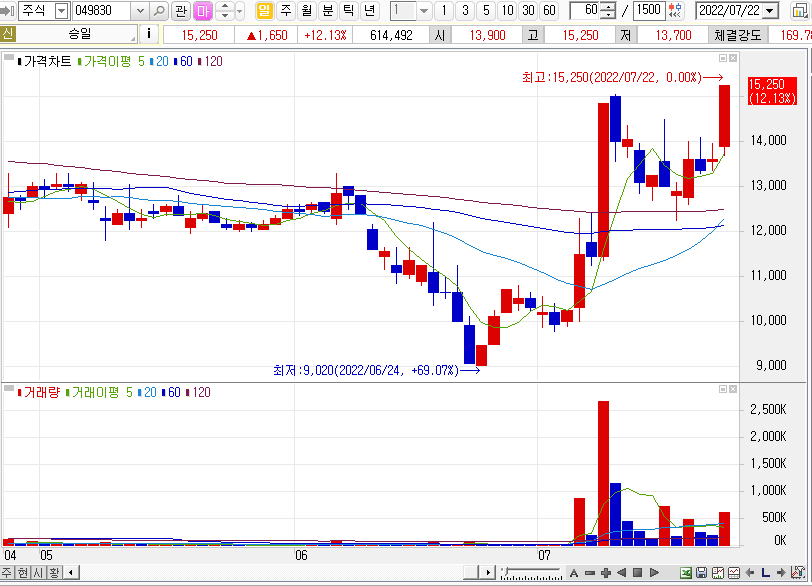Click the 거래량 volume legend label

tap(38, 392)
